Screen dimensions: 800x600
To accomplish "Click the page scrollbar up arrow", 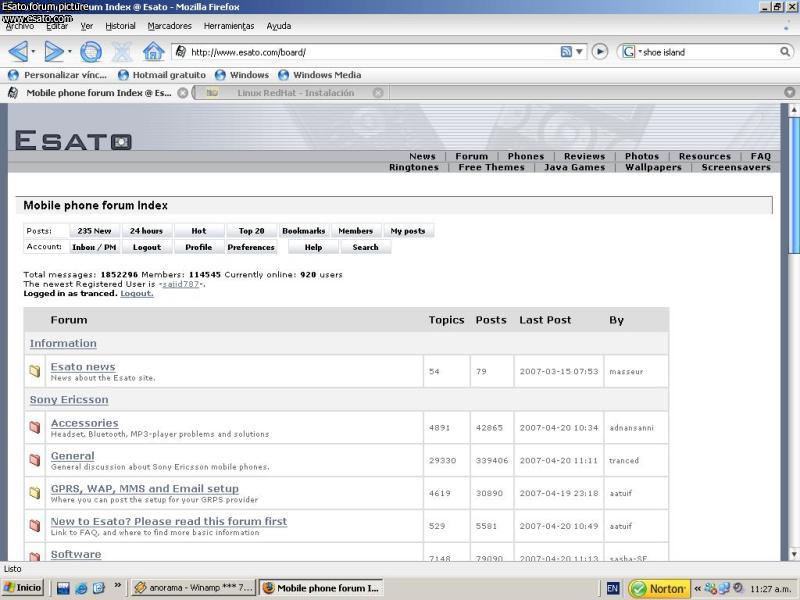I will (794, 110).
